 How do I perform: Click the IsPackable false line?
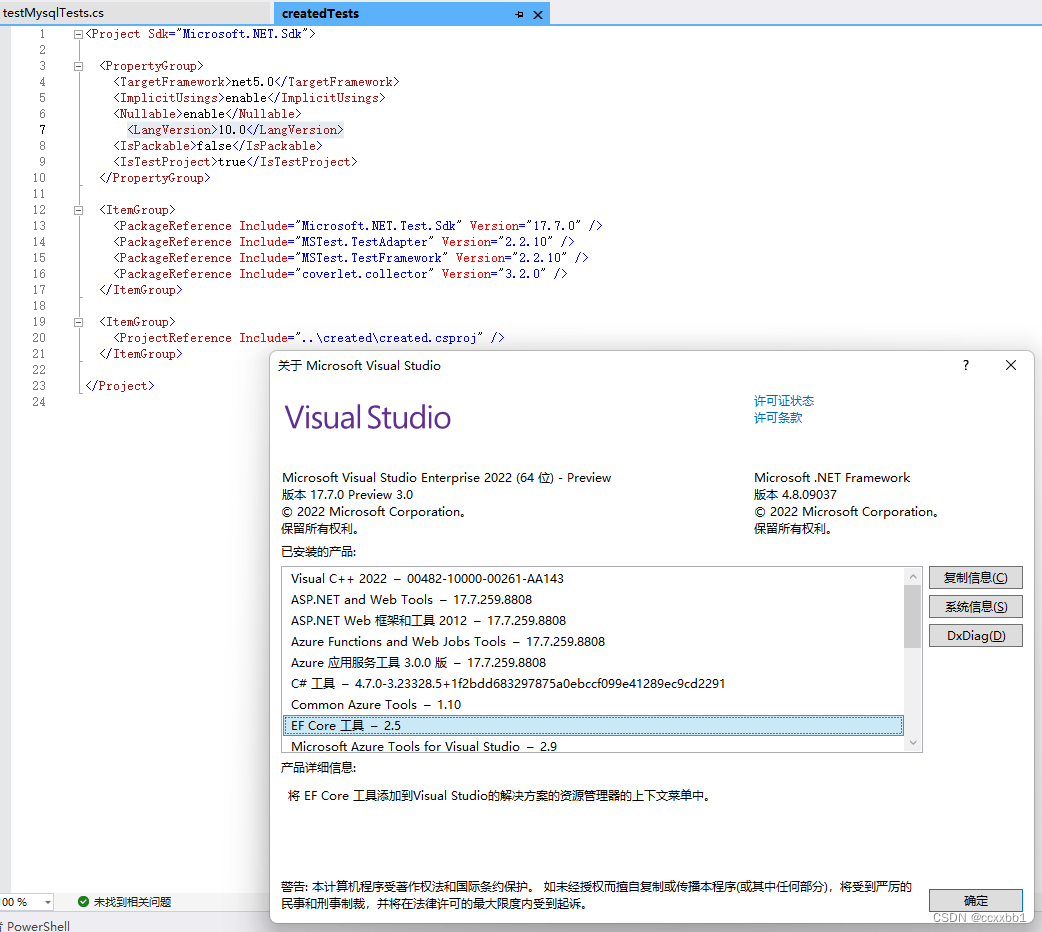(217, 146)
